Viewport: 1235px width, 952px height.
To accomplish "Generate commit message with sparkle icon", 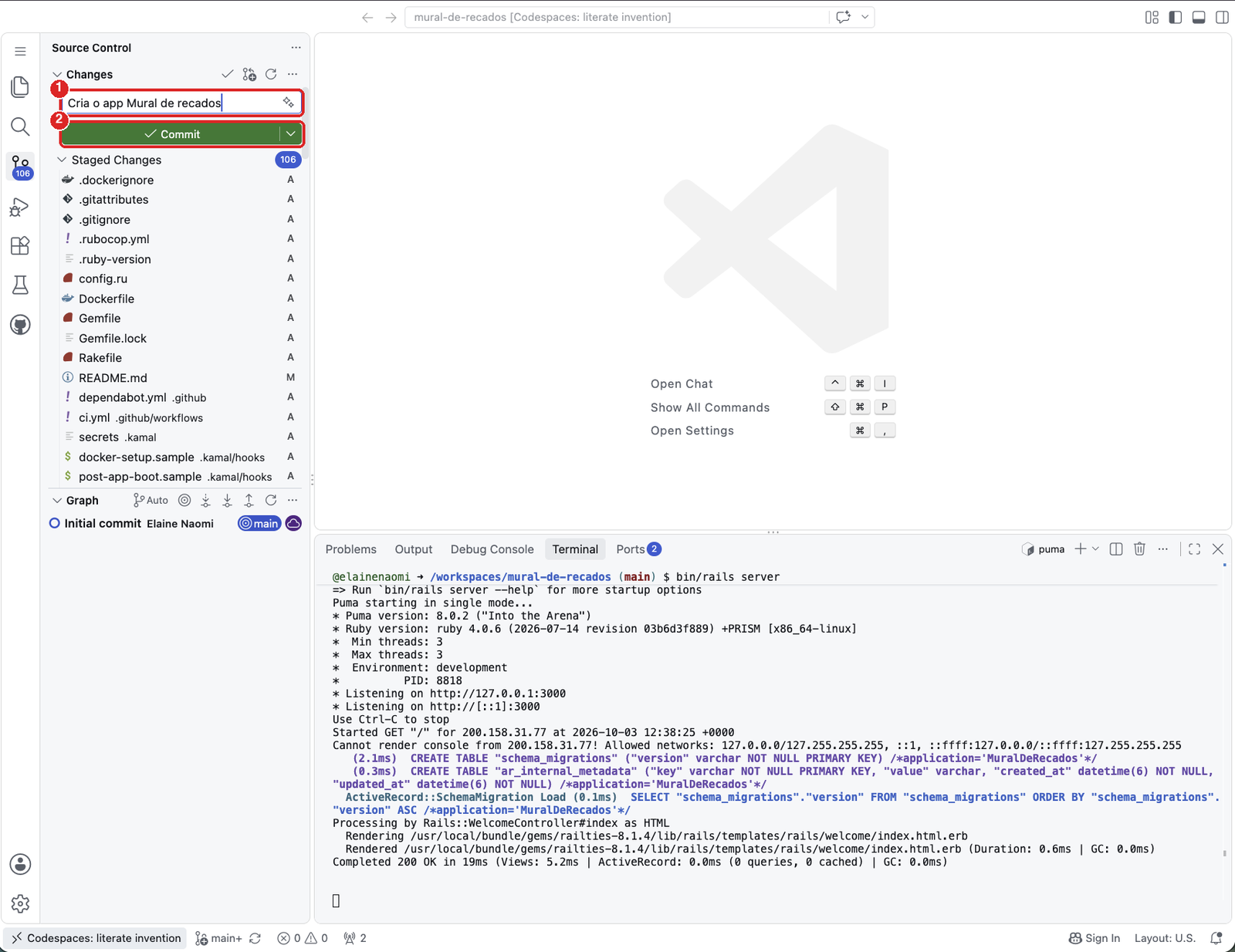I will [288, 103].
